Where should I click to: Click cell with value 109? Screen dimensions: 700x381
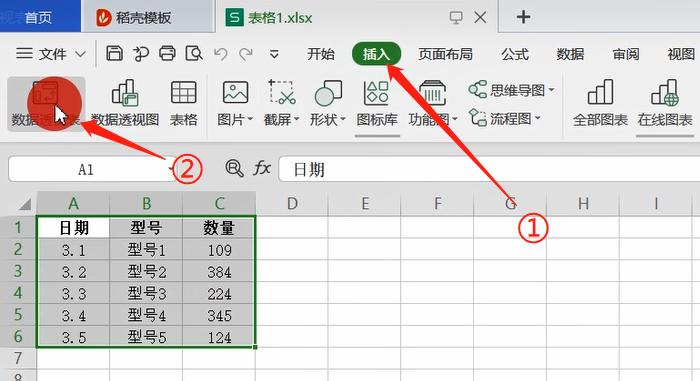219,250
